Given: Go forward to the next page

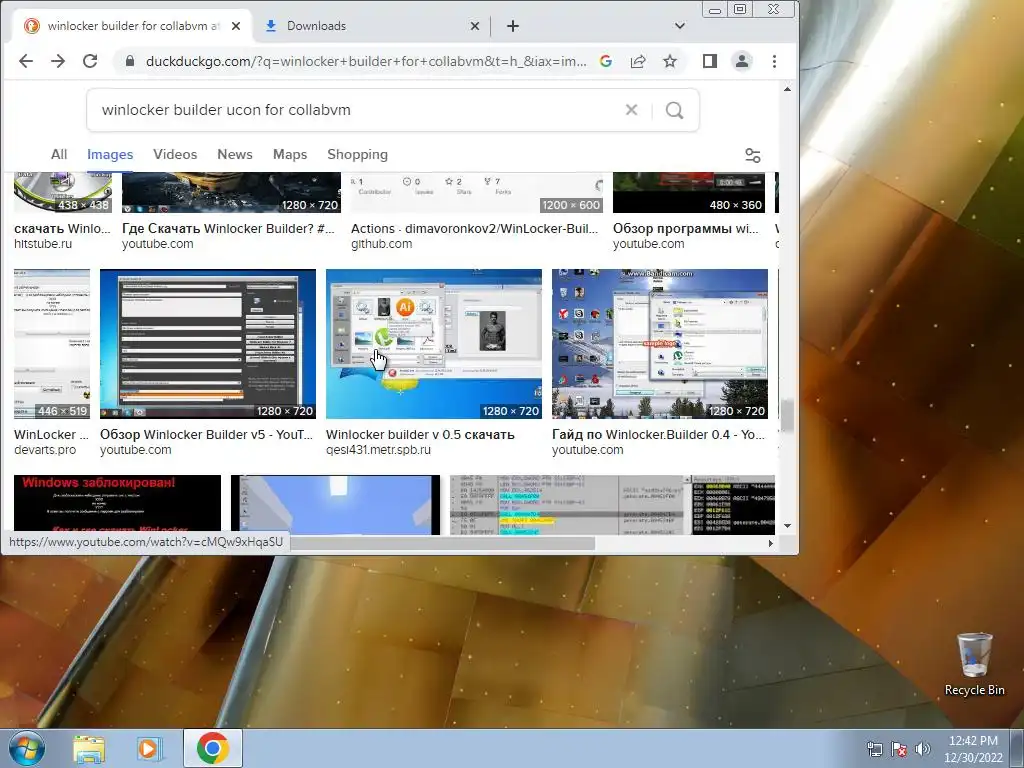Looking at the screenshot, I should click(58, 61).
